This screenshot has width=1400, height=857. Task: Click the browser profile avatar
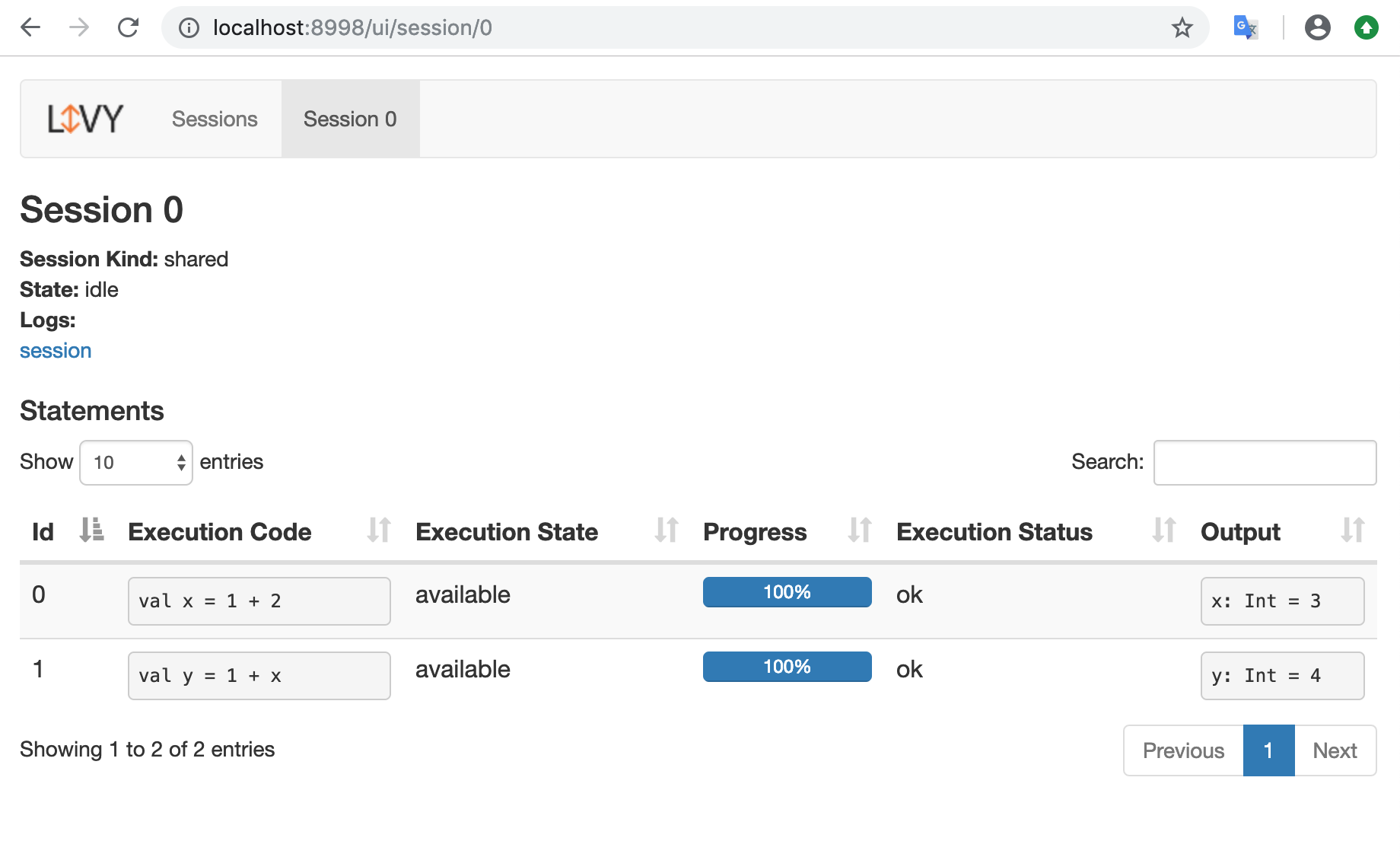1317,27
